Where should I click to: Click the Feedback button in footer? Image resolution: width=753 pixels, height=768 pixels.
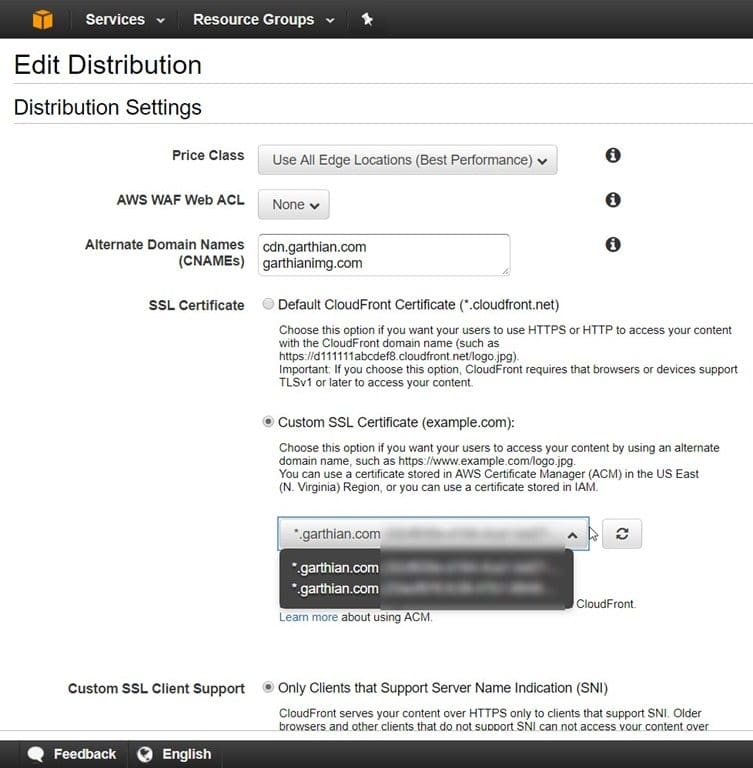73,754
